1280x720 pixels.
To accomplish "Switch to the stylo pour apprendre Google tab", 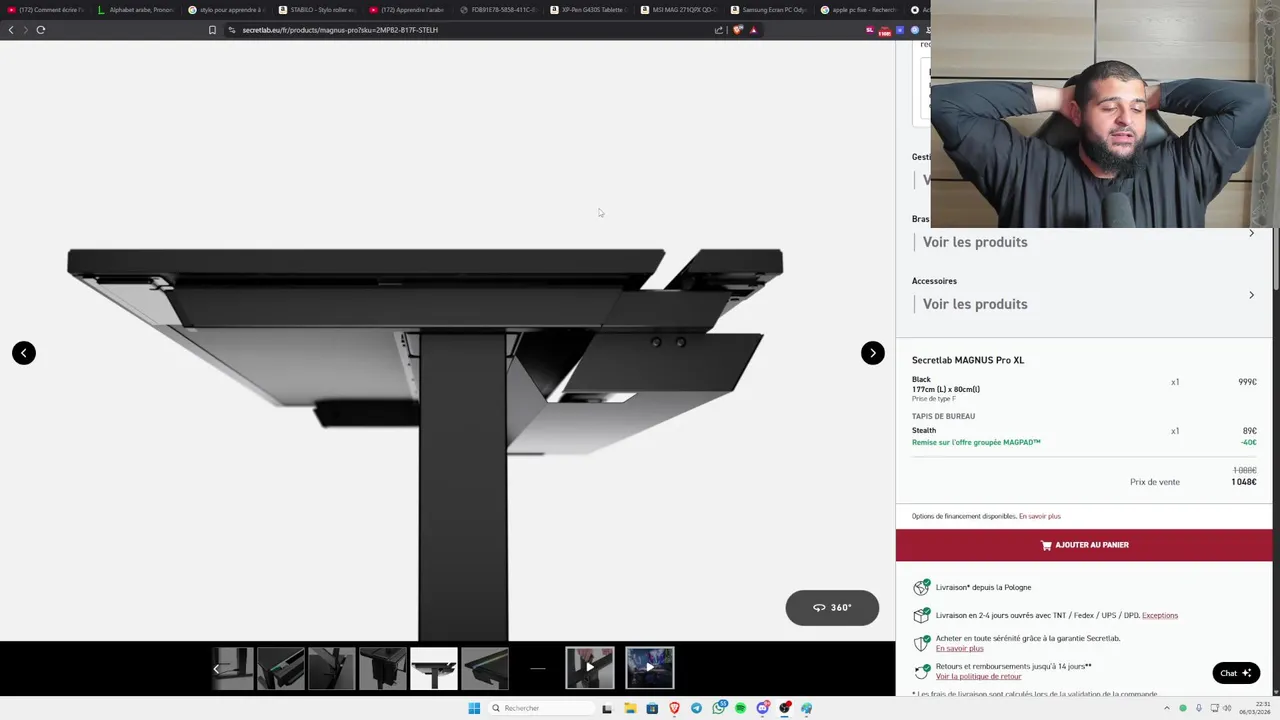I will click(x=226, y=10).
